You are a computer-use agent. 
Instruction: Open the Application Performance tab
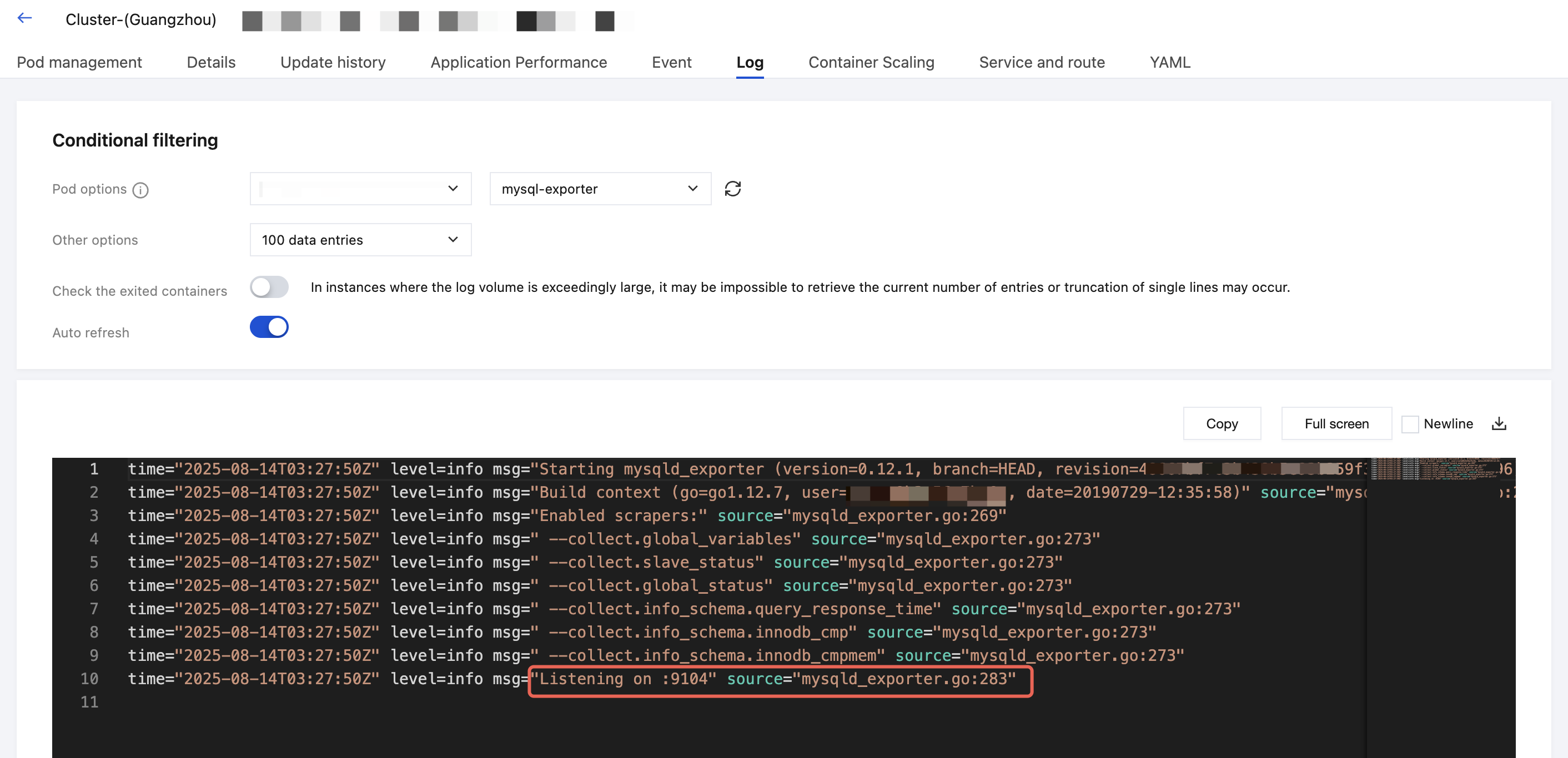pos(518,62)
